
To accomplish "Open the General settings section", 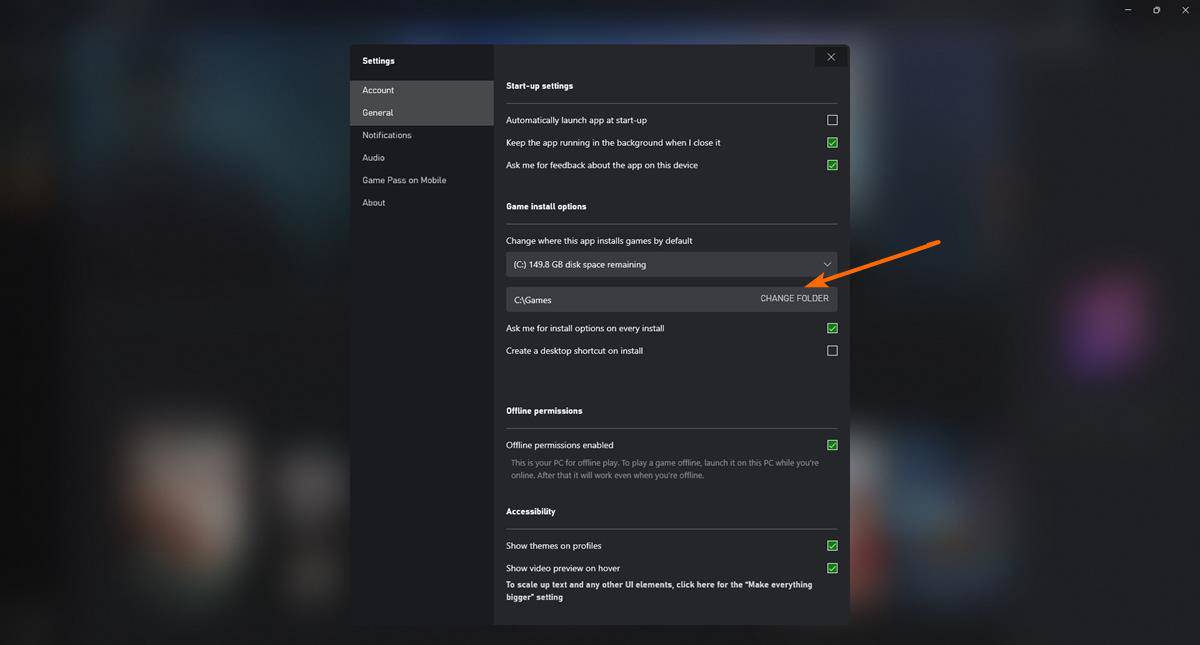I will 377,112.
